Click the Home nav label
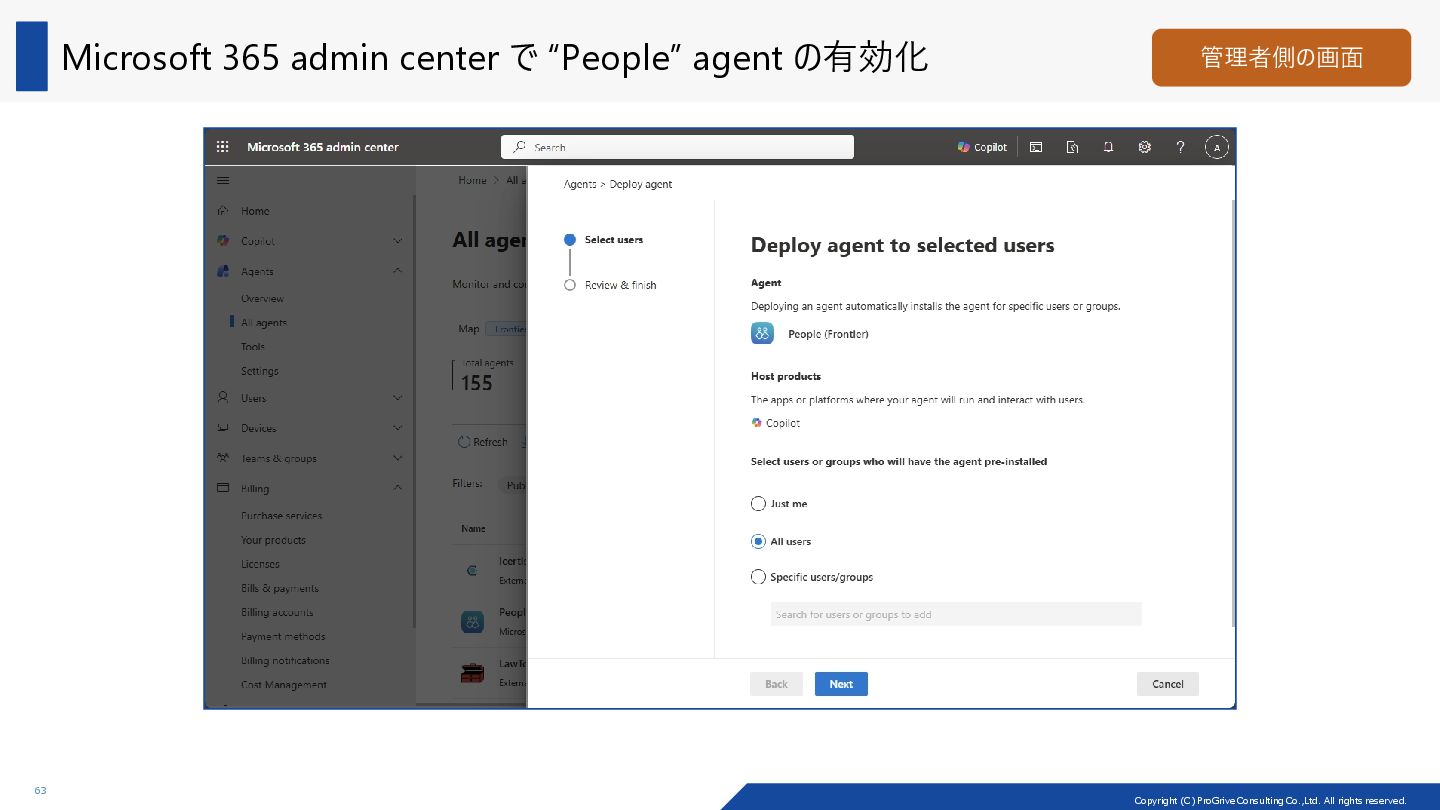1440x810 pixels. click(255, 211)
